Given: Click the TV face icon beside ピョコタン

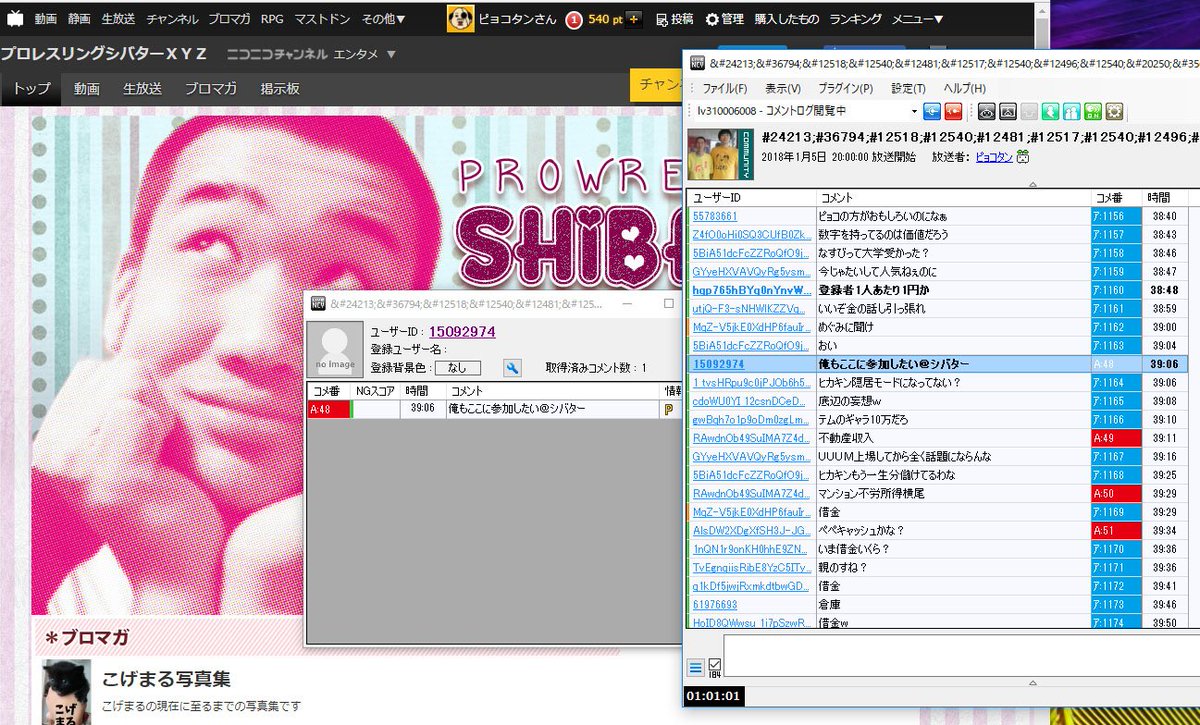Looking at the screenshot, I should click(1024, 157).
